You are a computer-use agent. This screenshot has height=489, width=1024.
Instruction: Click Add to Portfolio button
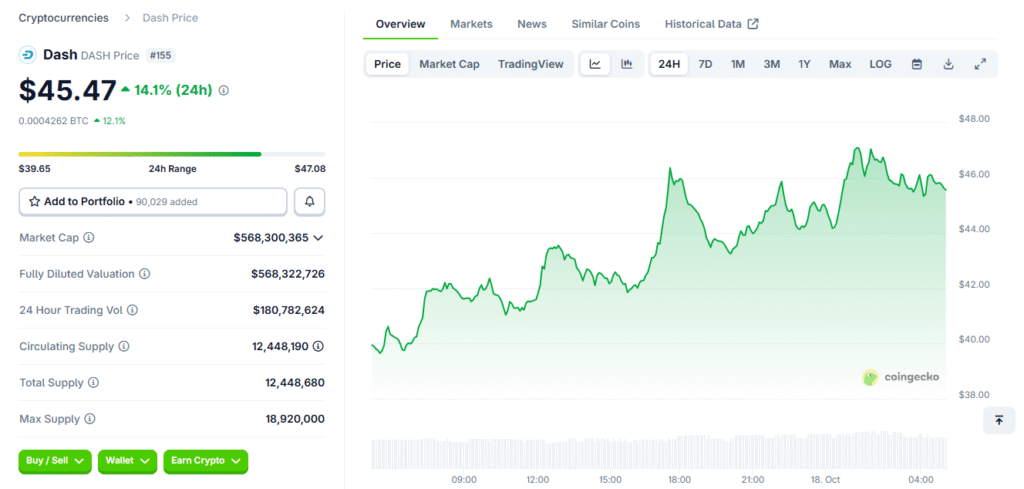pos(153,202)
